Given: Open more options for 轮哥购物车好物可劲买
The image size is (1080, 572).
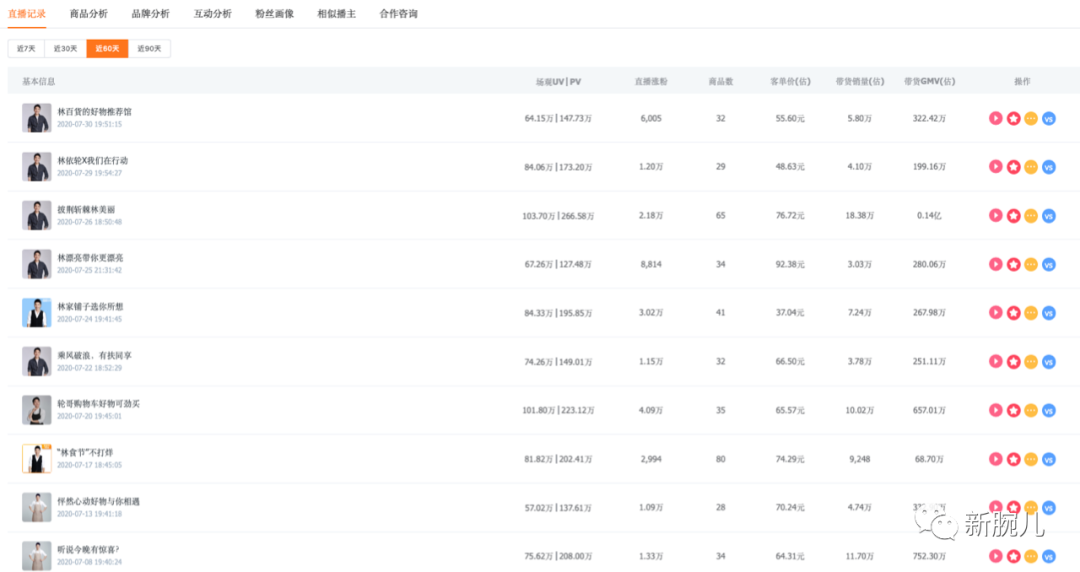Looking at the screenshot, I should pos(1030,410).
